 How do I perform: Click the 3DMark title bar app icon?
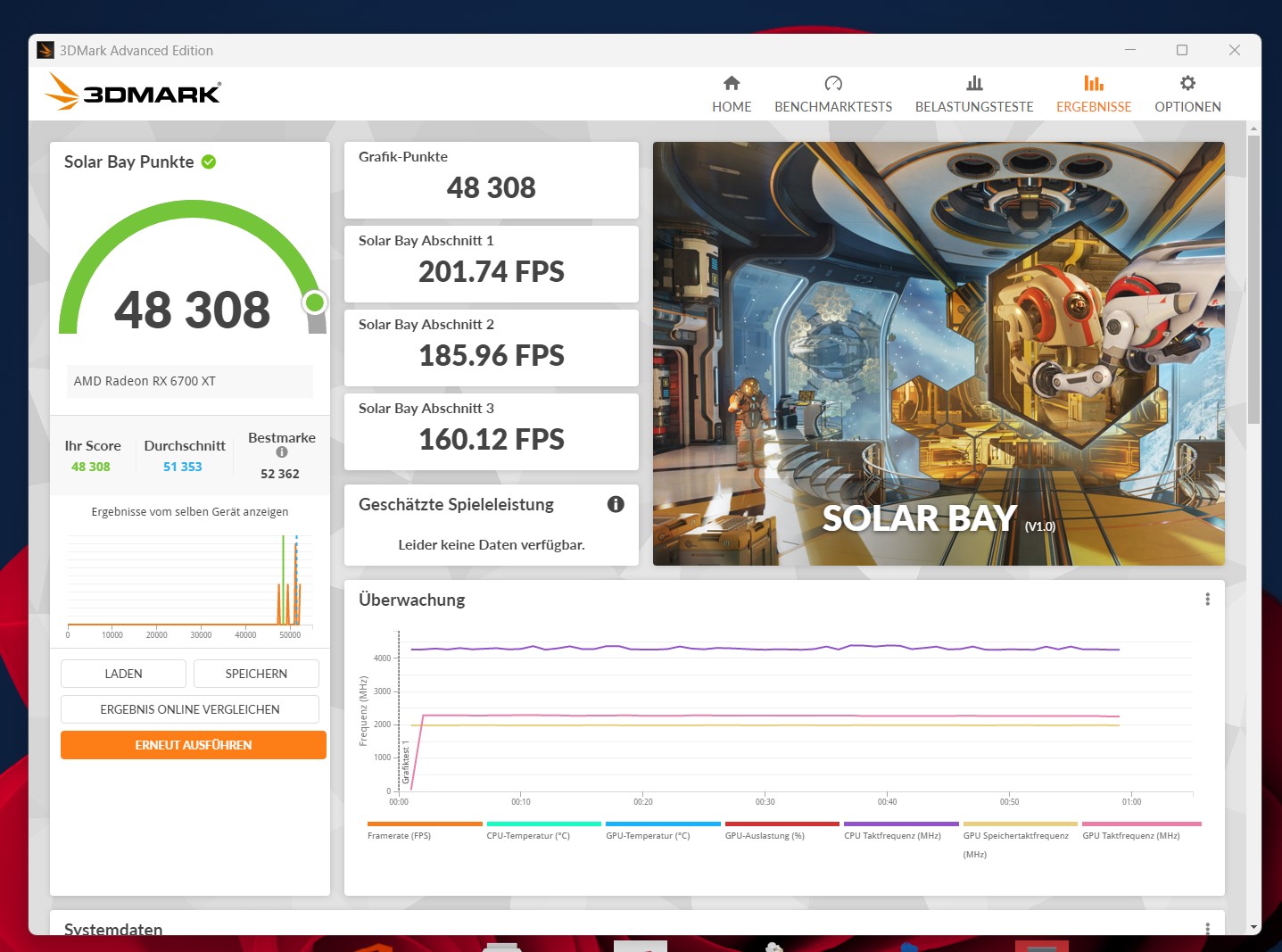click(x=45, y=50)
